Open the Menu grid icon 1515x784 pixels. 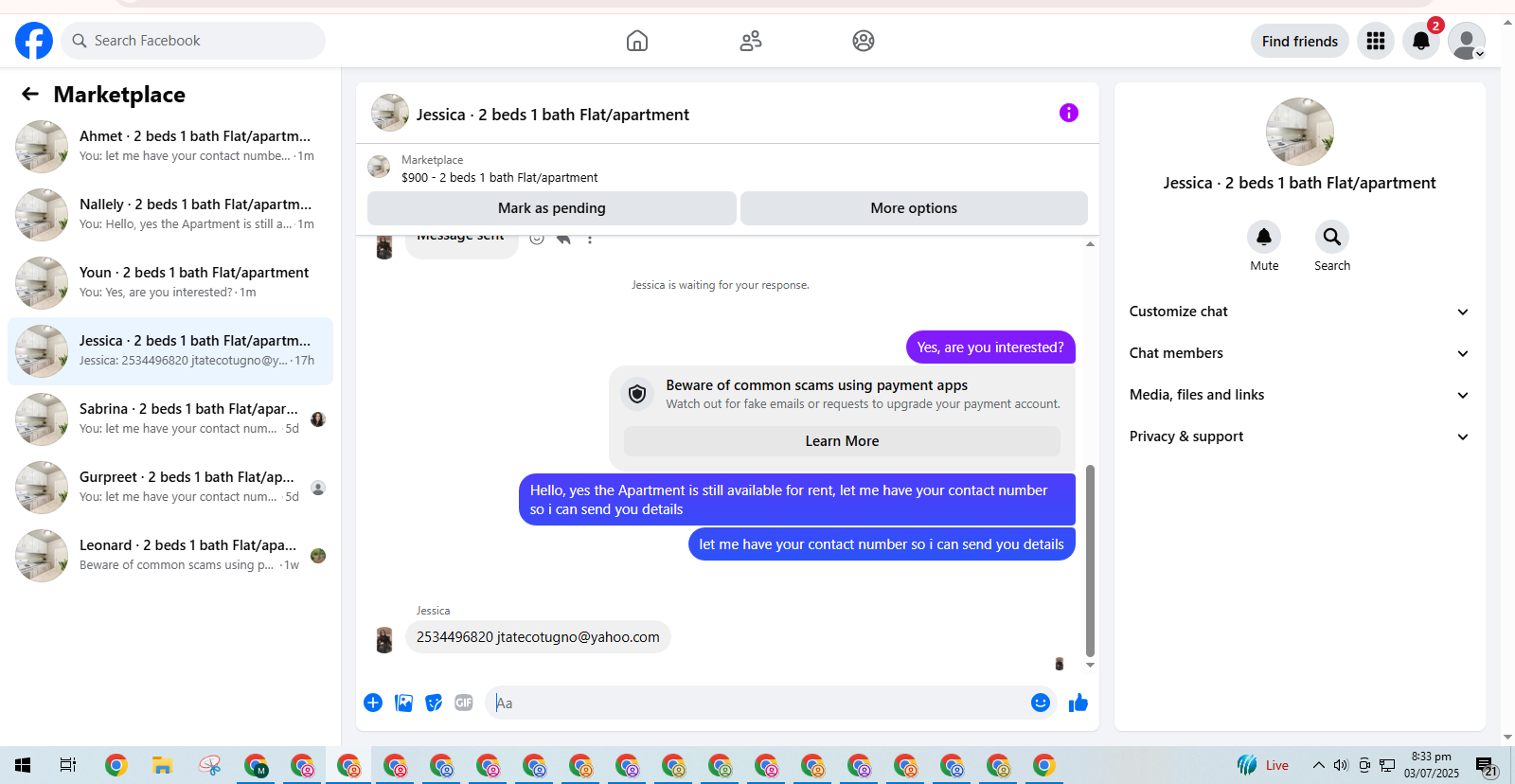pos(1376,41)
